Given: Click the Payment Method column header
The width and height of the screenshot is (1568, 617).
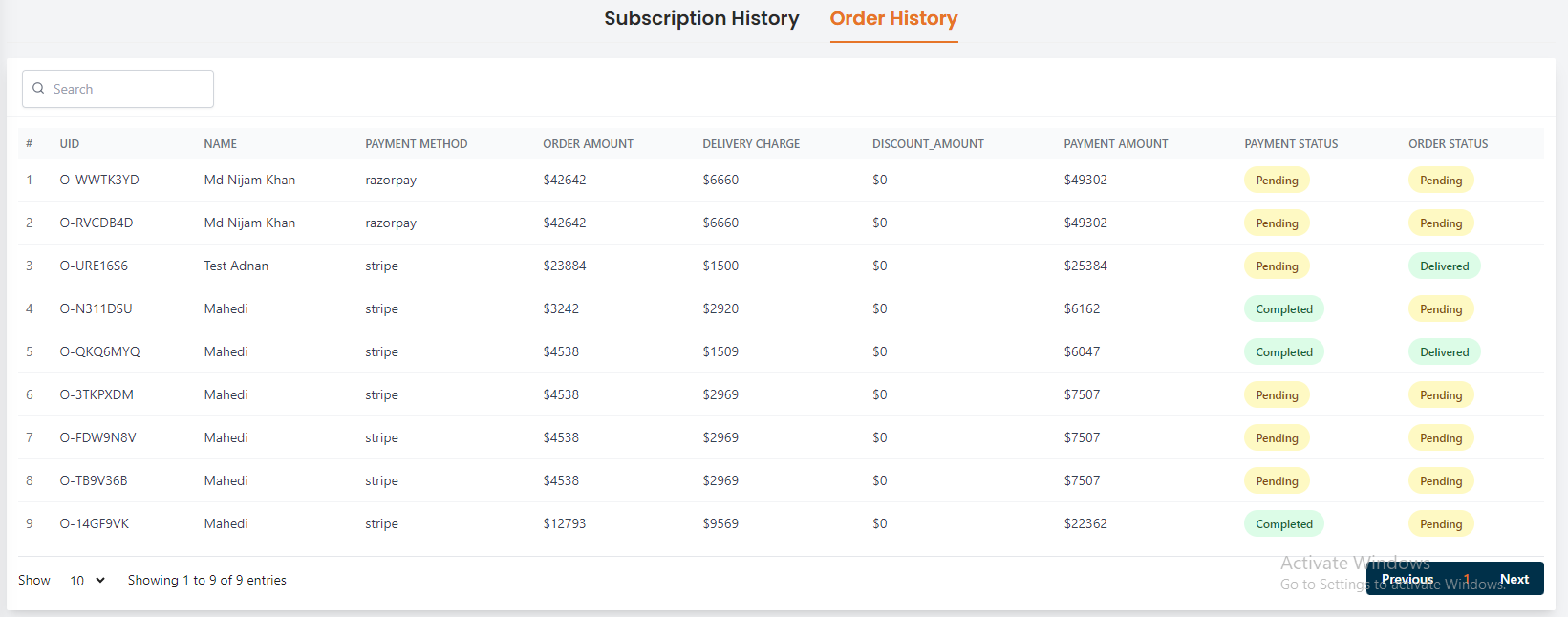Looking at the screenshot, I should (416, 144).
